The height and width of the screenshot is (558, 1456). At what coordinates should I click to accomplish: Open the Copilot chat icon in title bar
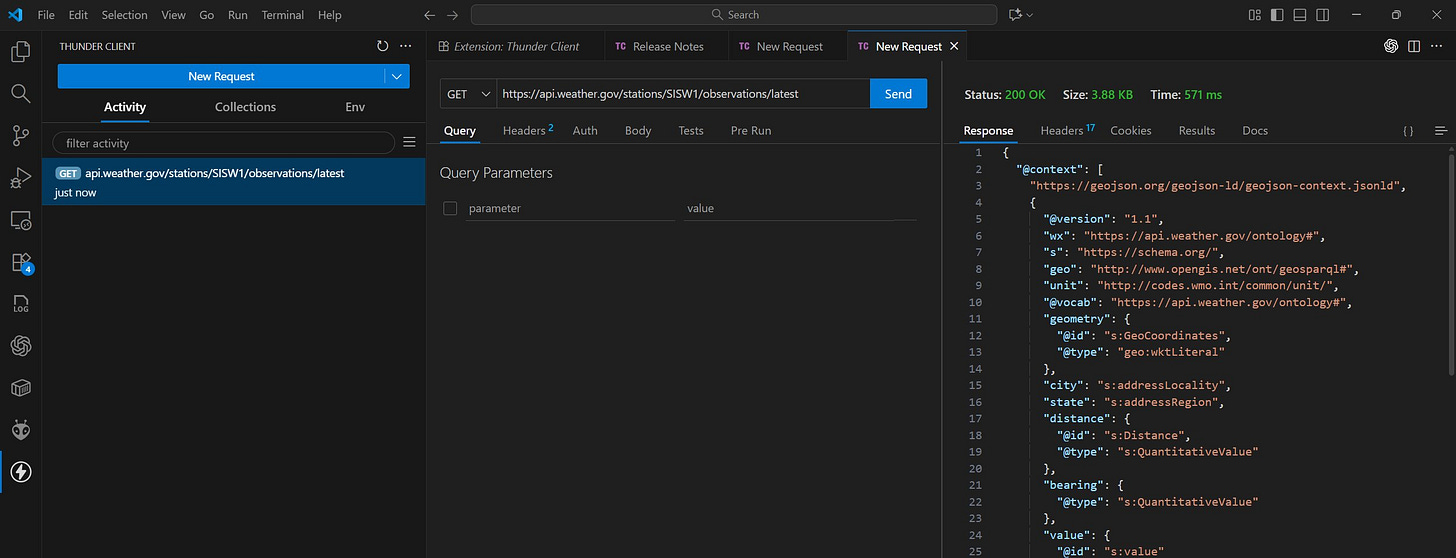pyautogui.click(x=1016, y=15)
